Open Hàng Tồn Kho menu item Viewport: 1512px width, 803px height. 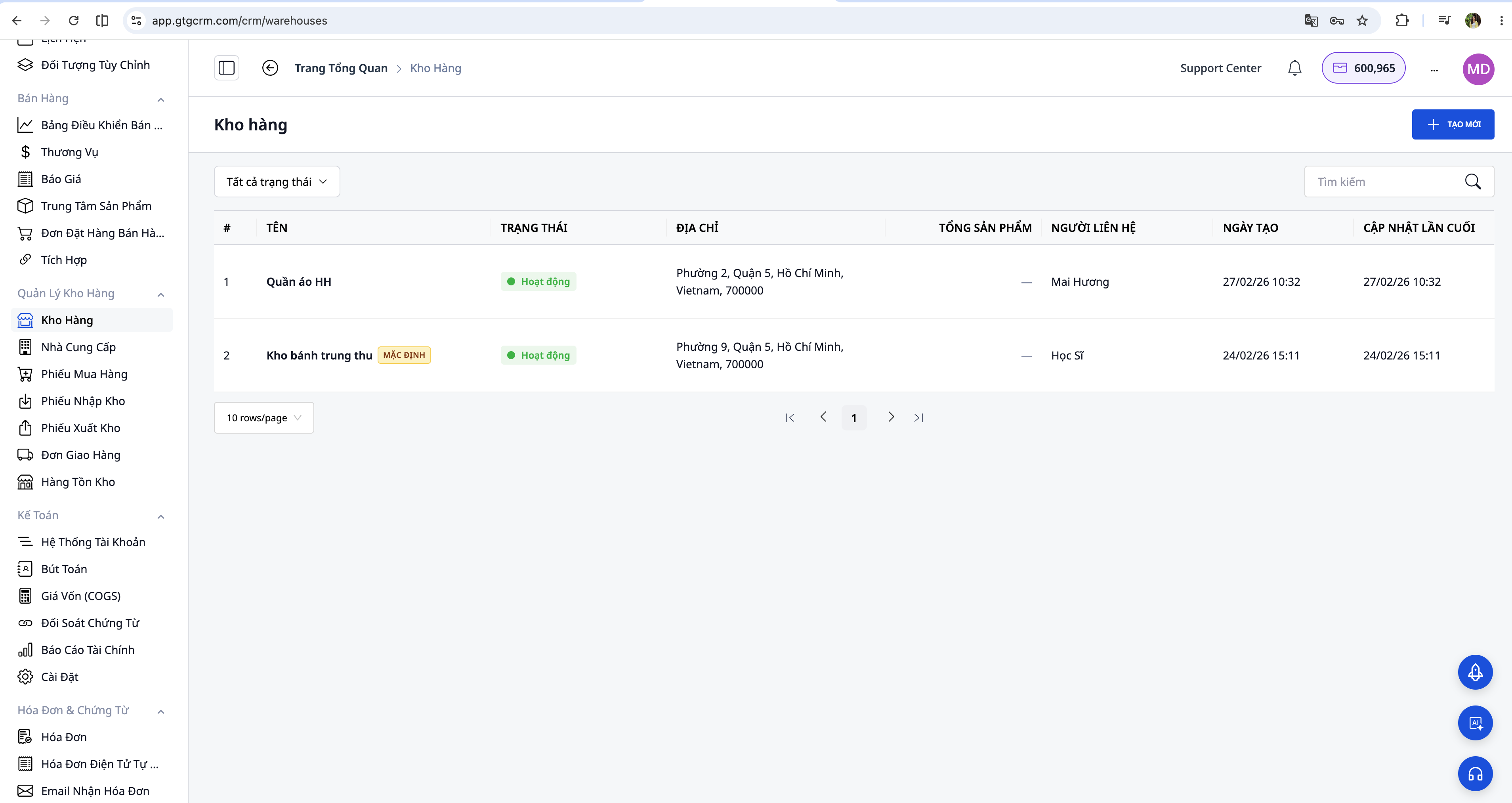coord(78,482)
